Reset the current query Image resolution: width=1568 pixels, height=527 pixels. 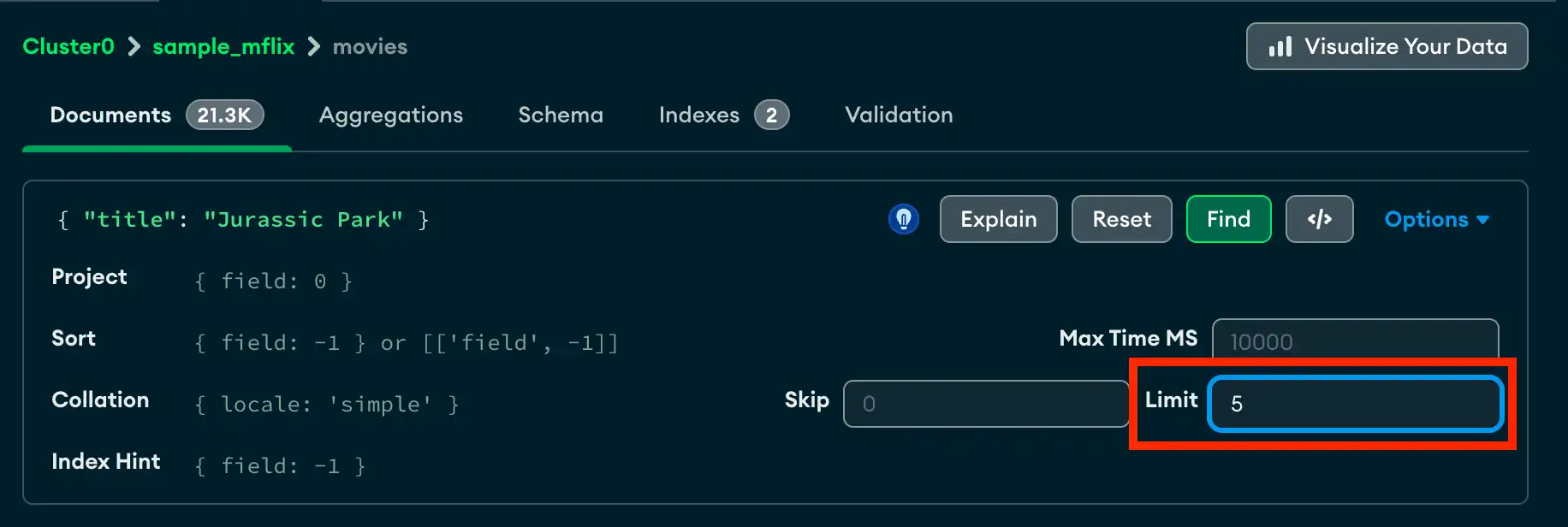[x=1121, y=219]
